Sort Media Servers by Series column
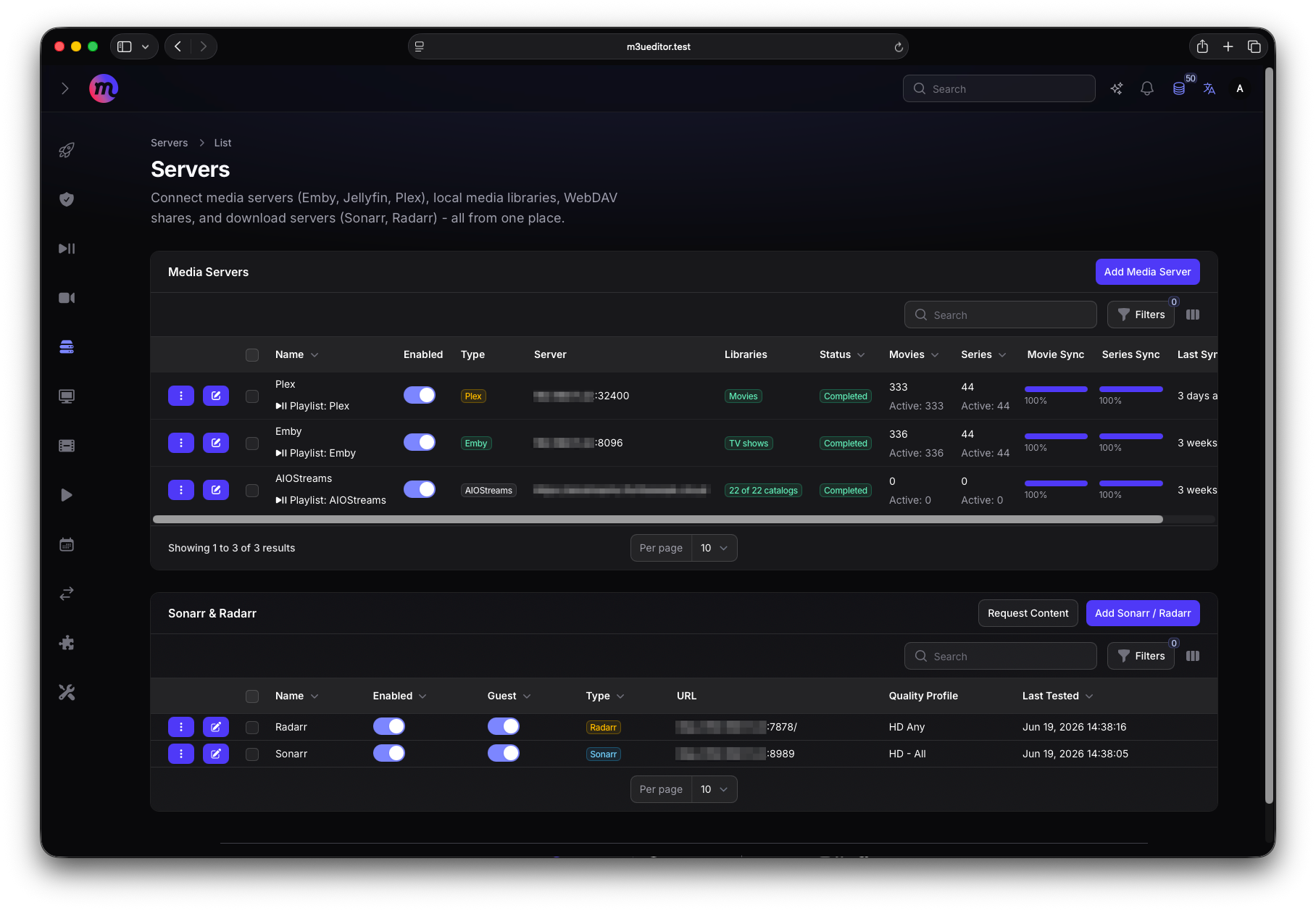This screenshot has width=1316, height=911. coord(983,354)
